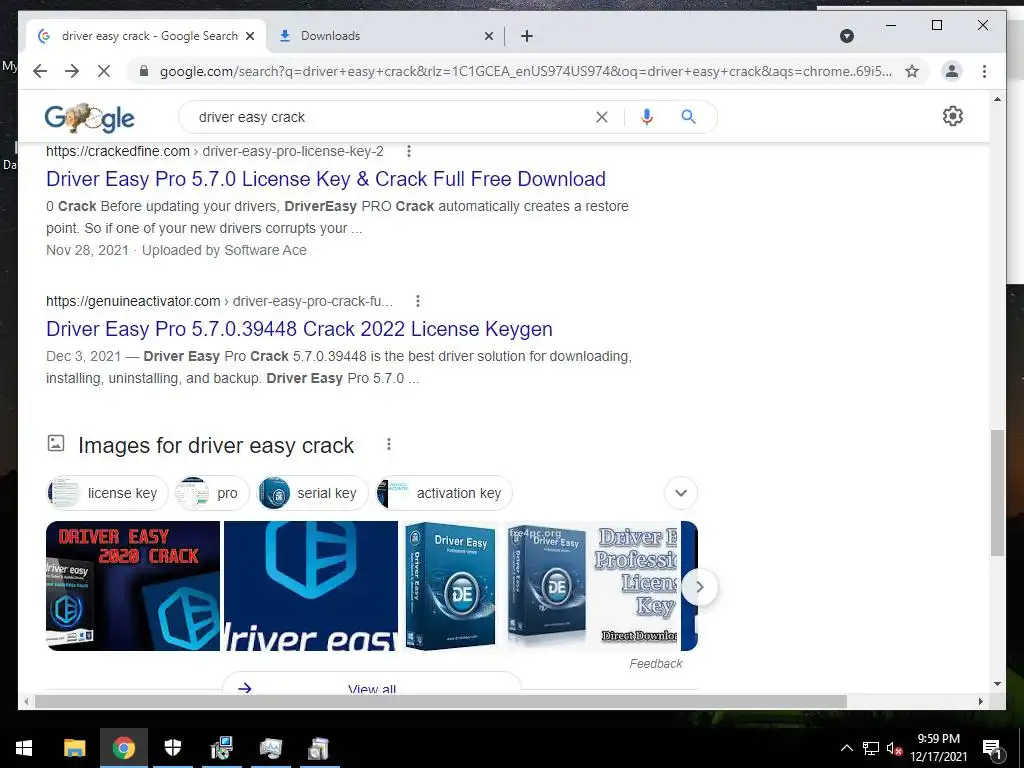This screenshot has width=1024, height=768.
Task: Open Windows Security shield in taskbar
Action: [x=172, y=748]
